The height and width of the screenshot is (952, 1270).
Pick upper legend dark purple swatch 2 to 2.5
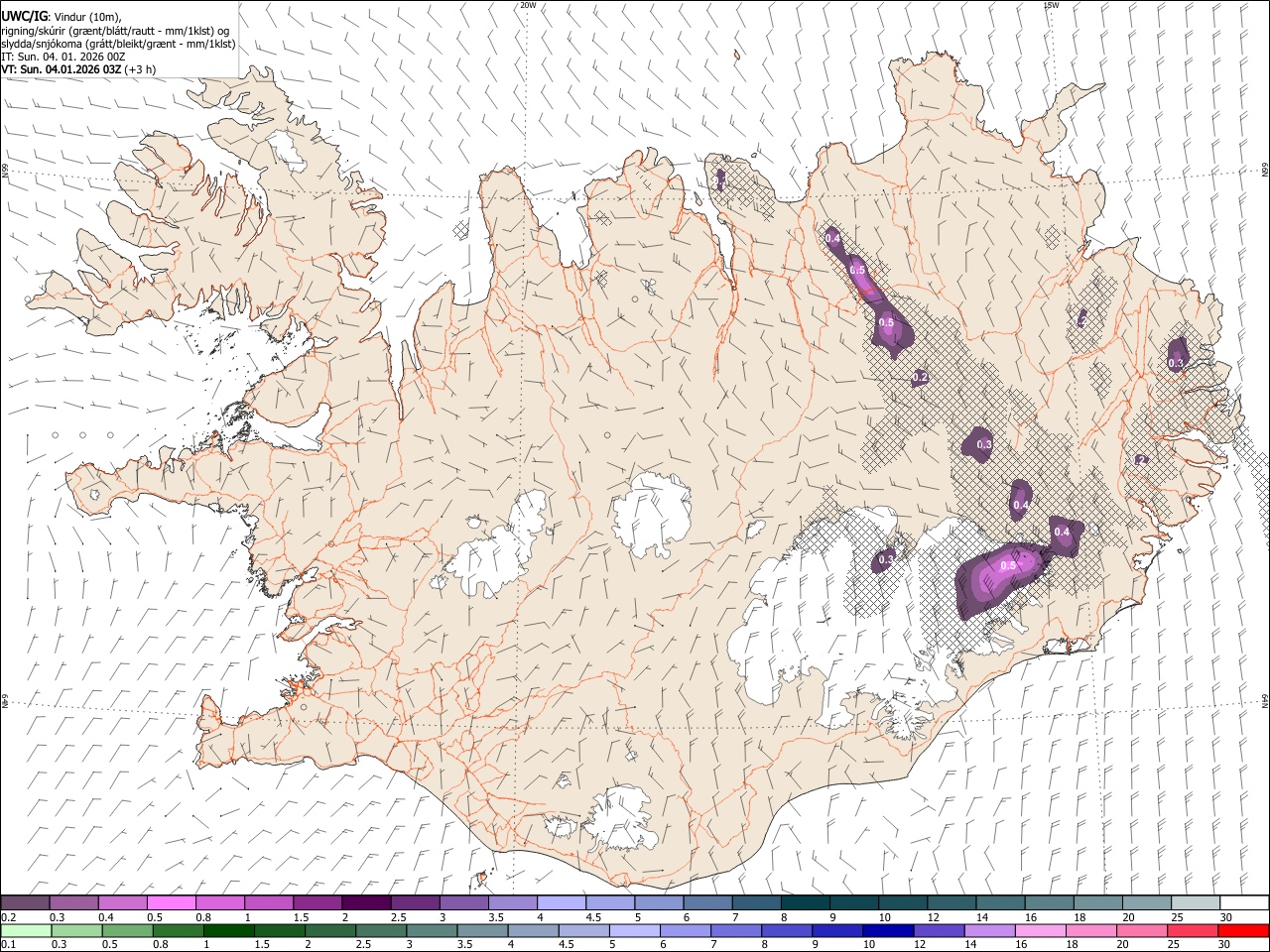[366, 903]
